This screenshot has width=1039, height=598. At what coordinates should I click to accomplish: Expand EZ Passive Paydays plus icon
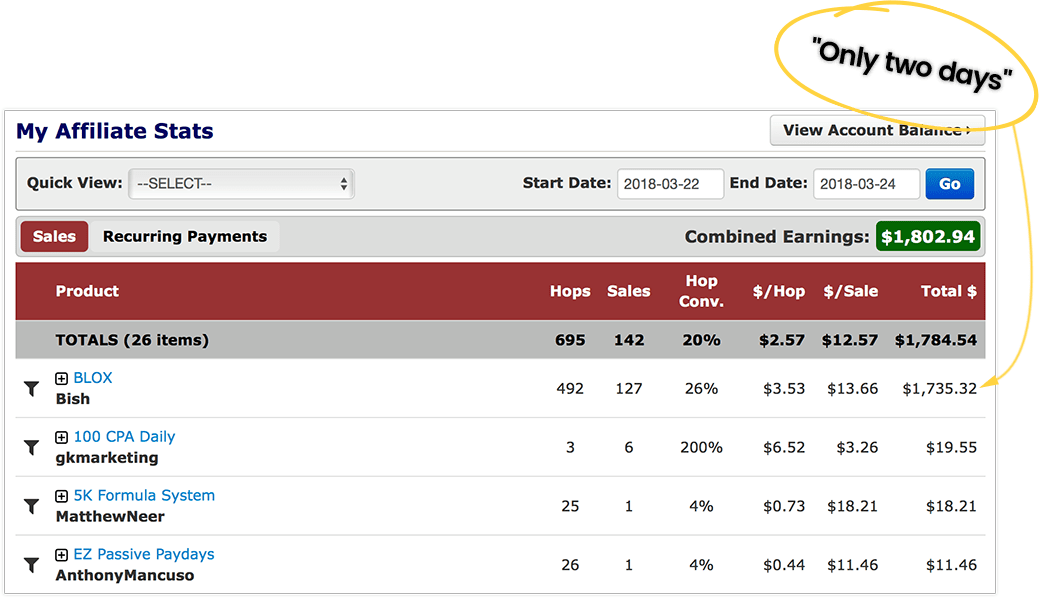pos(62,555)
